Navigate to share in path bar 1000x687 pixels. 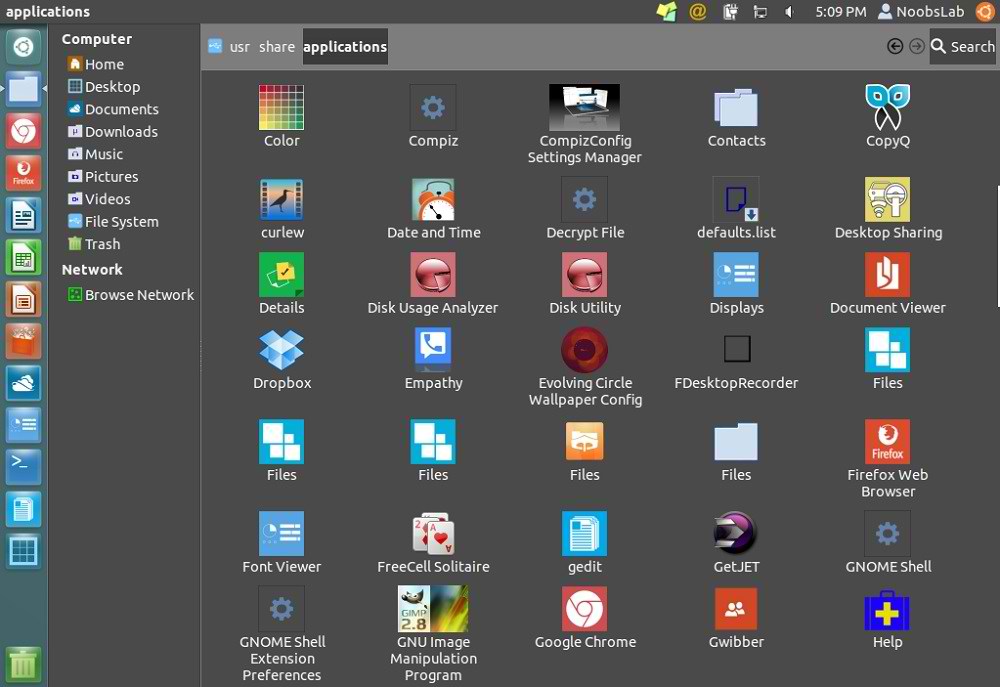pyautogui.click(x=277, y=47)
